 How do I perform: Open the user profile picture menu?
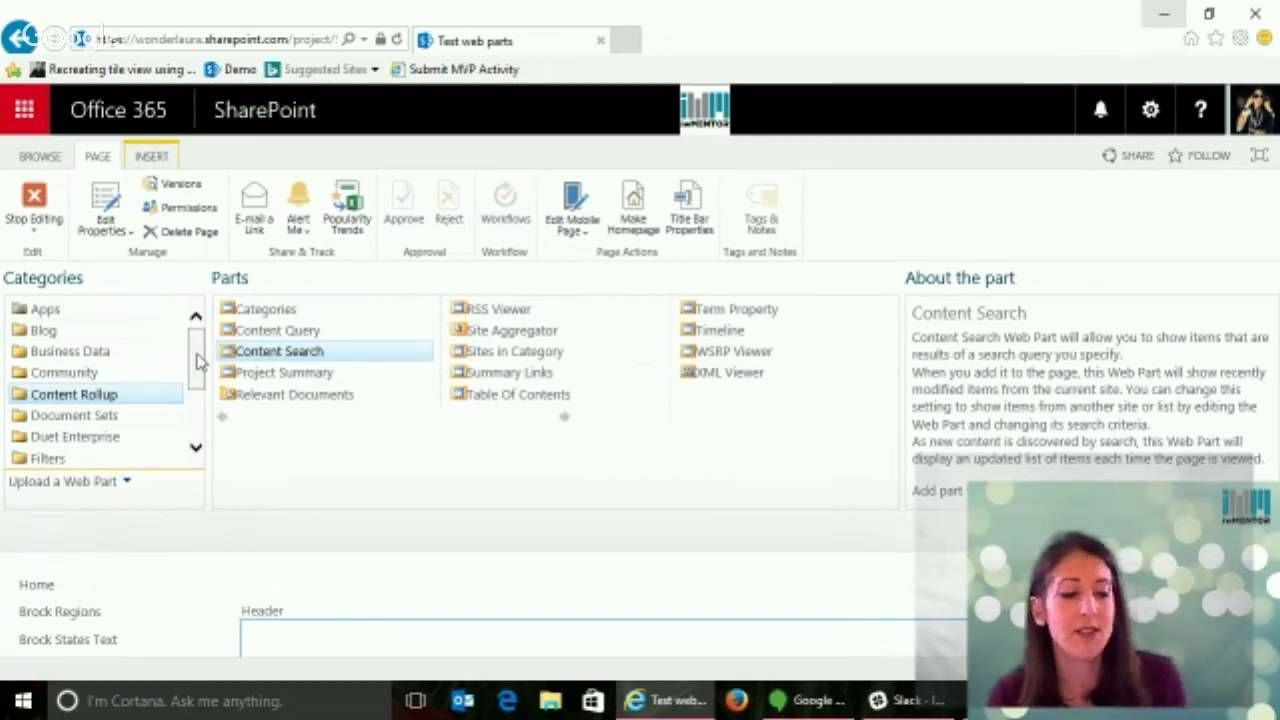click(1253, 110)
